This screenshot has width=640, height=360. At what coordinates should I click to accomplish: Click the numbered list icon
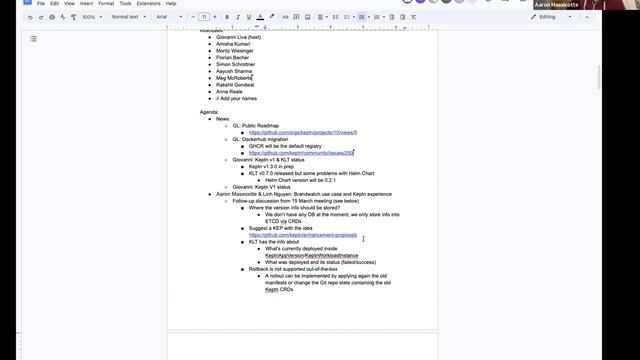point(377,17)
